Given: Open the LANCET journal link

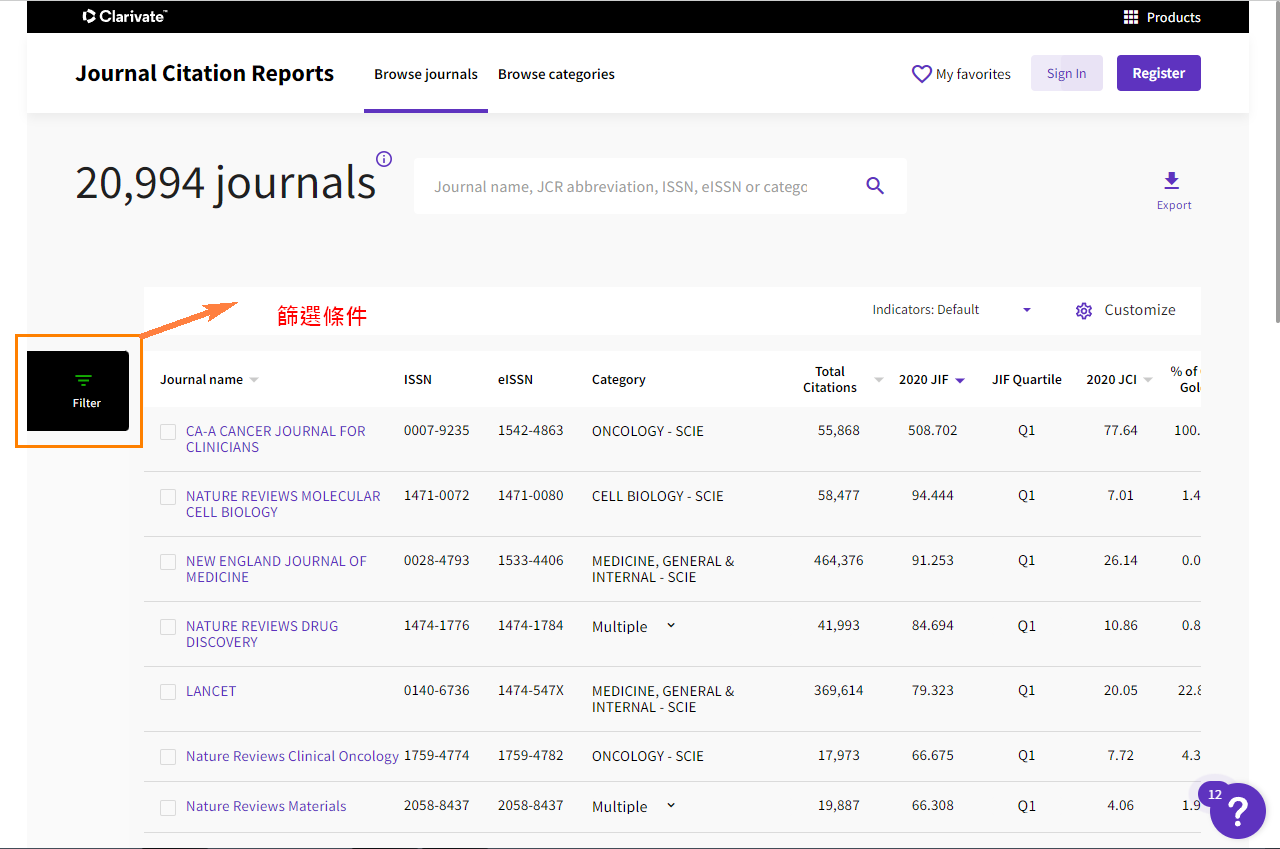Looking at the screenshot, I should click(211, 691).
